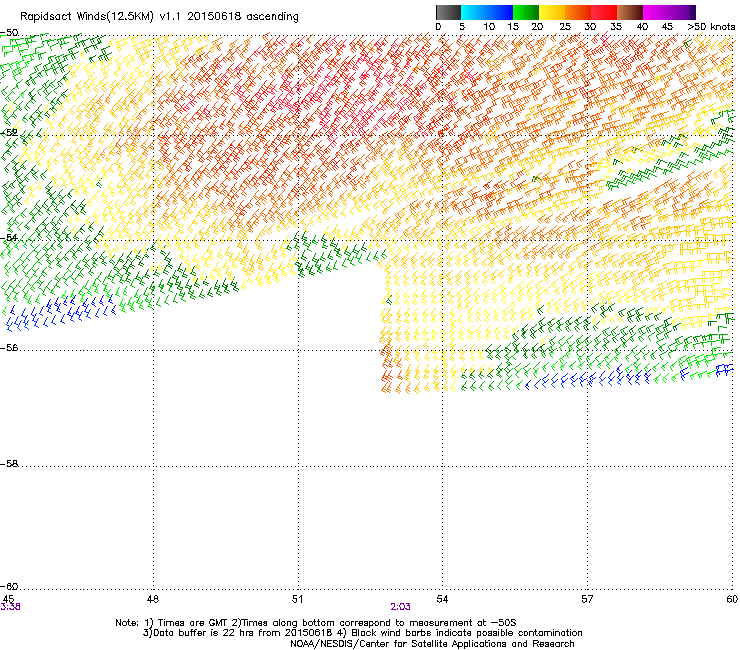Click the brown 35-40 knots color segment
This screenshot has width=740, height=650.
[x=630, y=12]
